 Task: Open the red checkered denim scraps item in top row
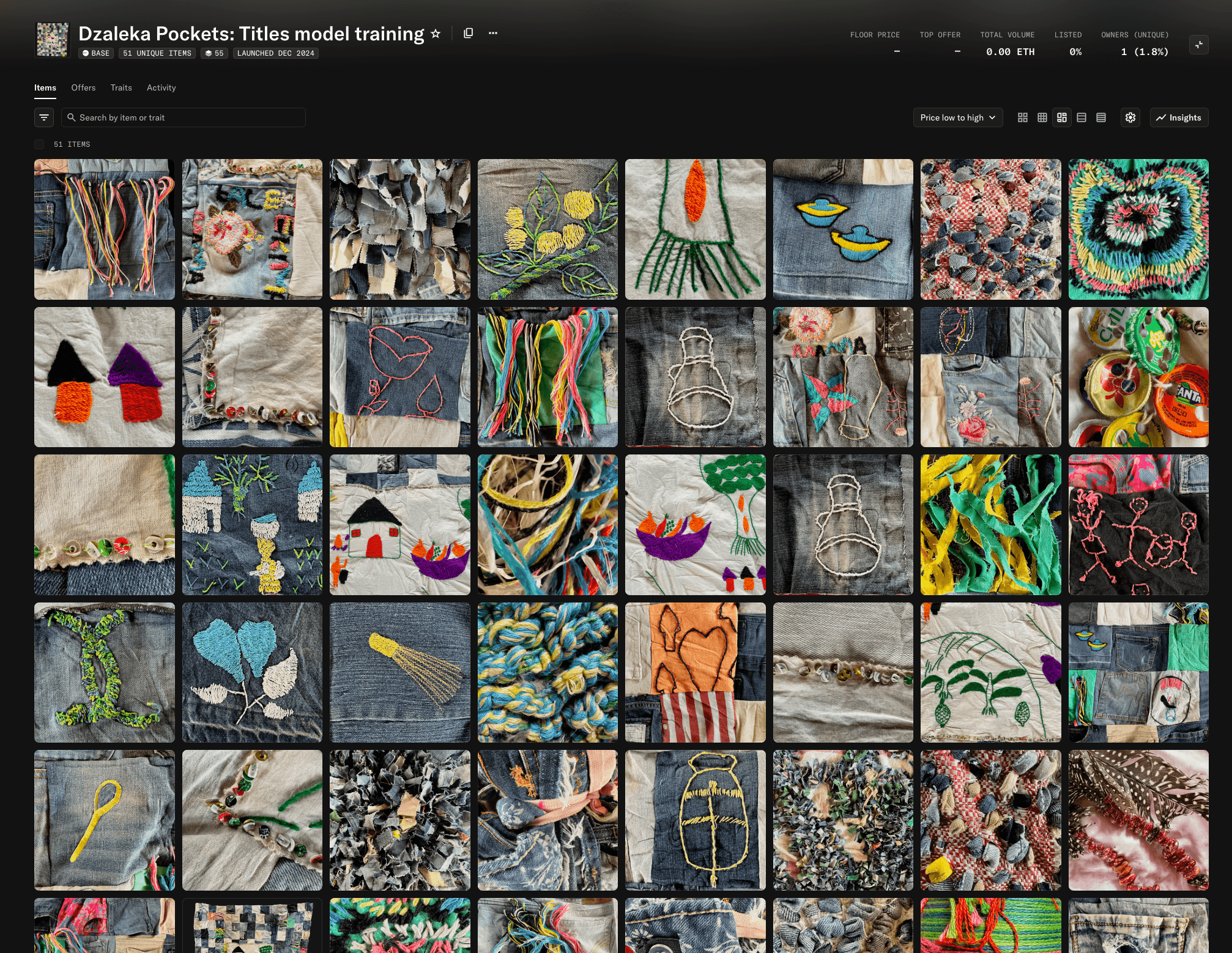pos(991,229)
